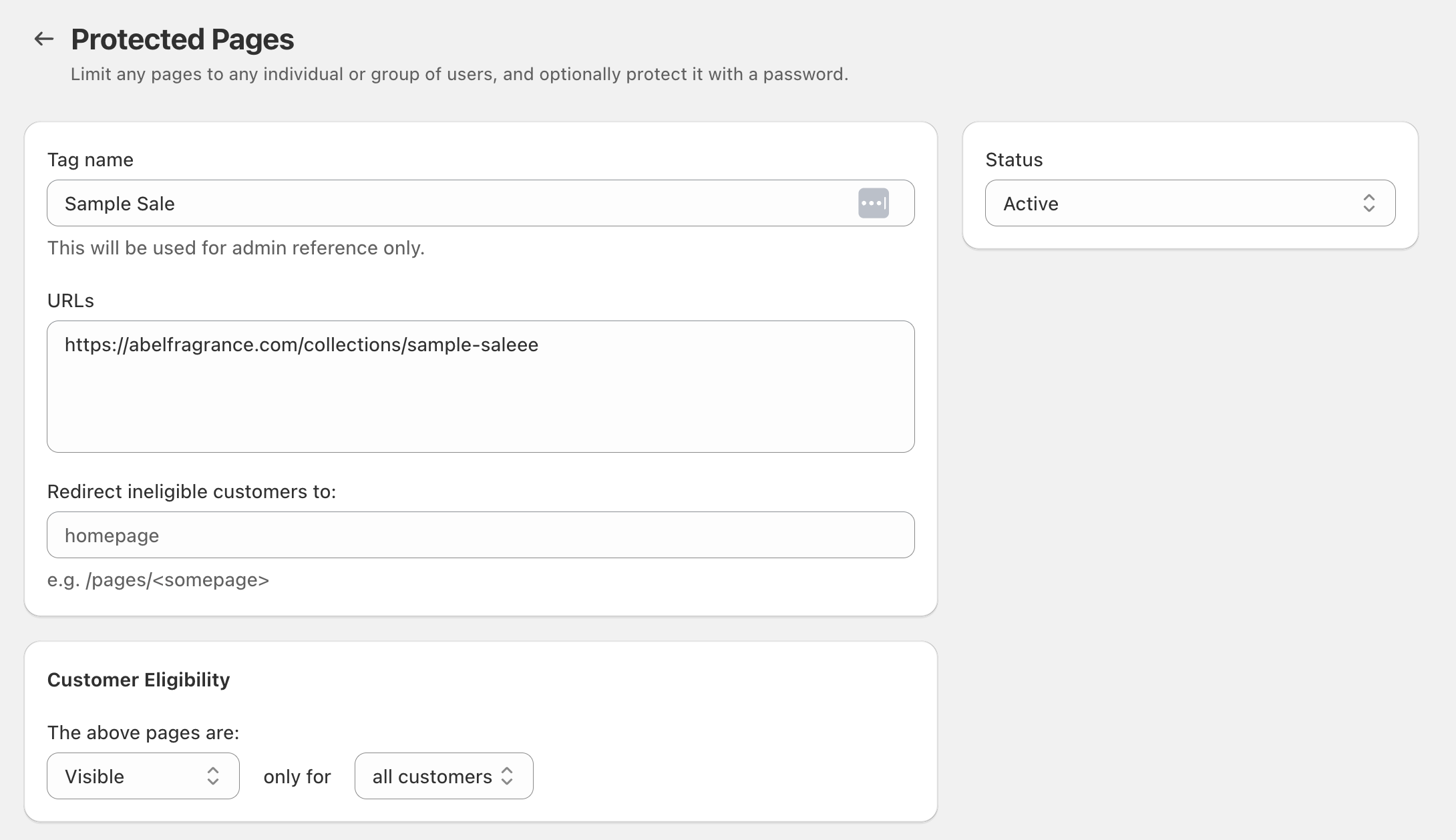Select the Customer Eligibility section heading
The height and width of the screenshot is (840, 1456).
(x=138, y=679)
